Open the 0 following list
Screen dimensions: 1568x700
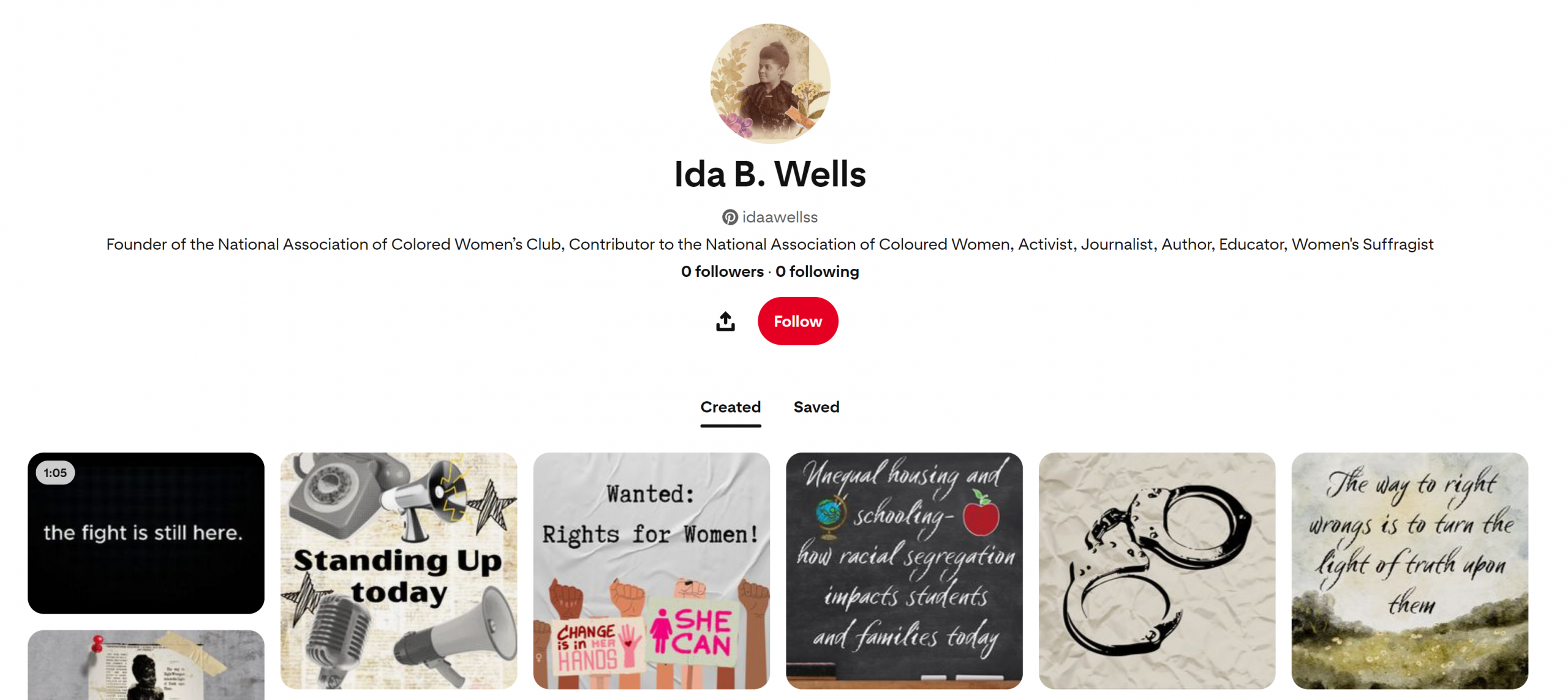coord(817,271)
